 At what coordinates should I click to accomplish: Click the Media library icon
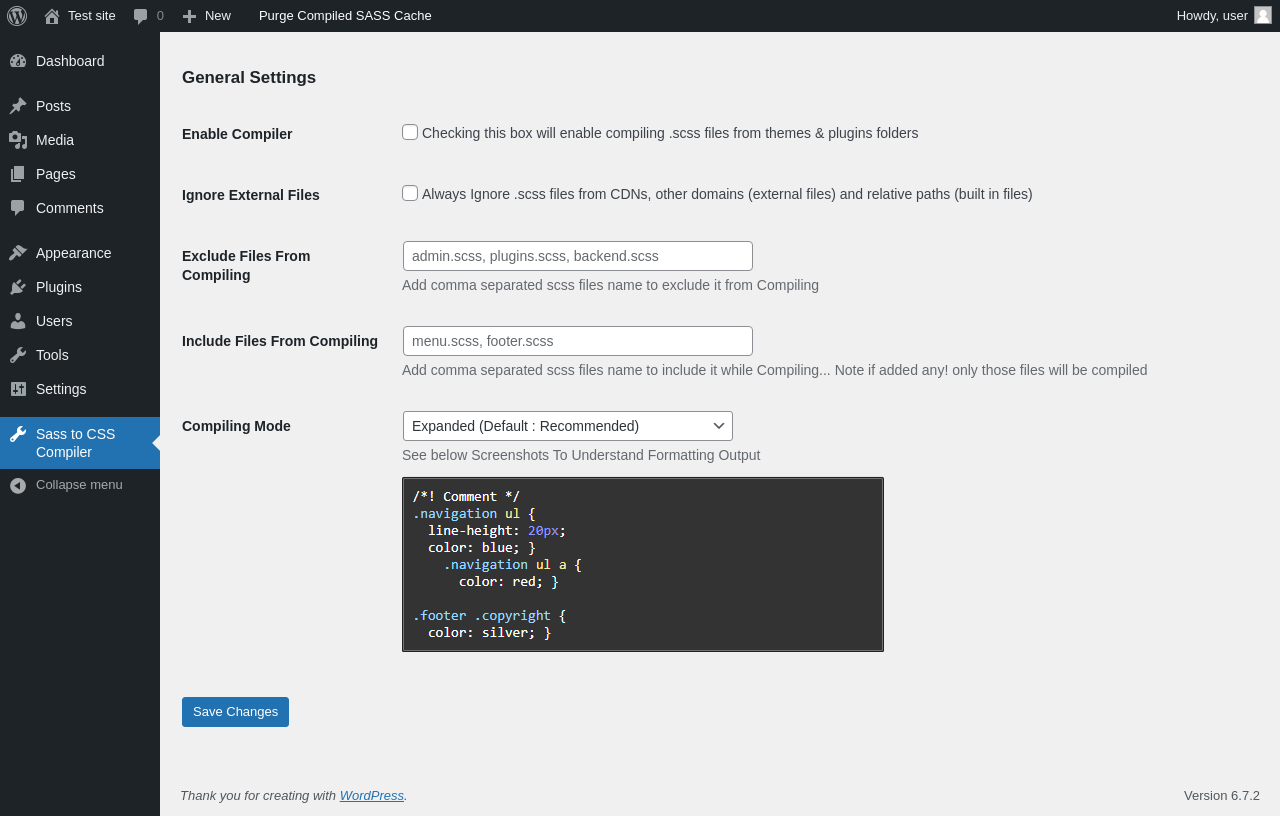click(x=18, y=140)
